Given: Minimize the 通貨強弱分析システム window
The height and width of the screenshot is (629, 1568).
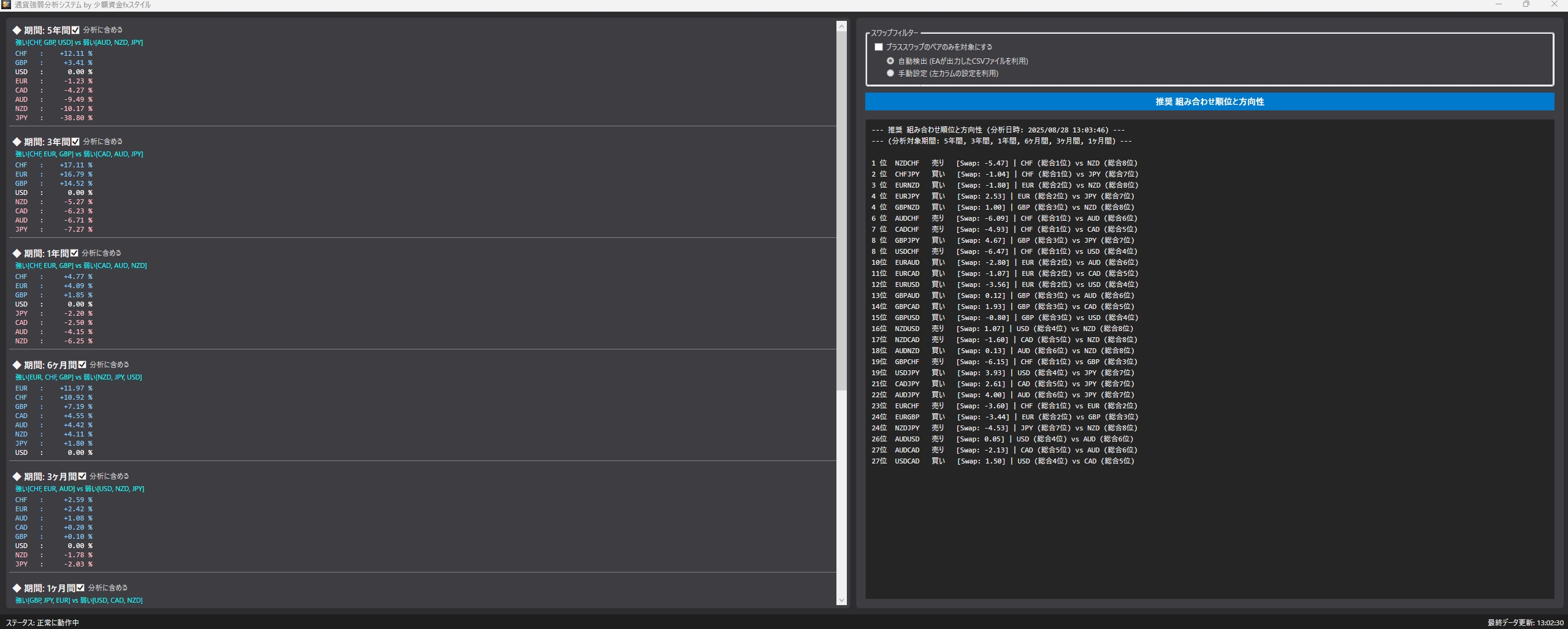Looking at the screenshot, I should point(1498,5).
